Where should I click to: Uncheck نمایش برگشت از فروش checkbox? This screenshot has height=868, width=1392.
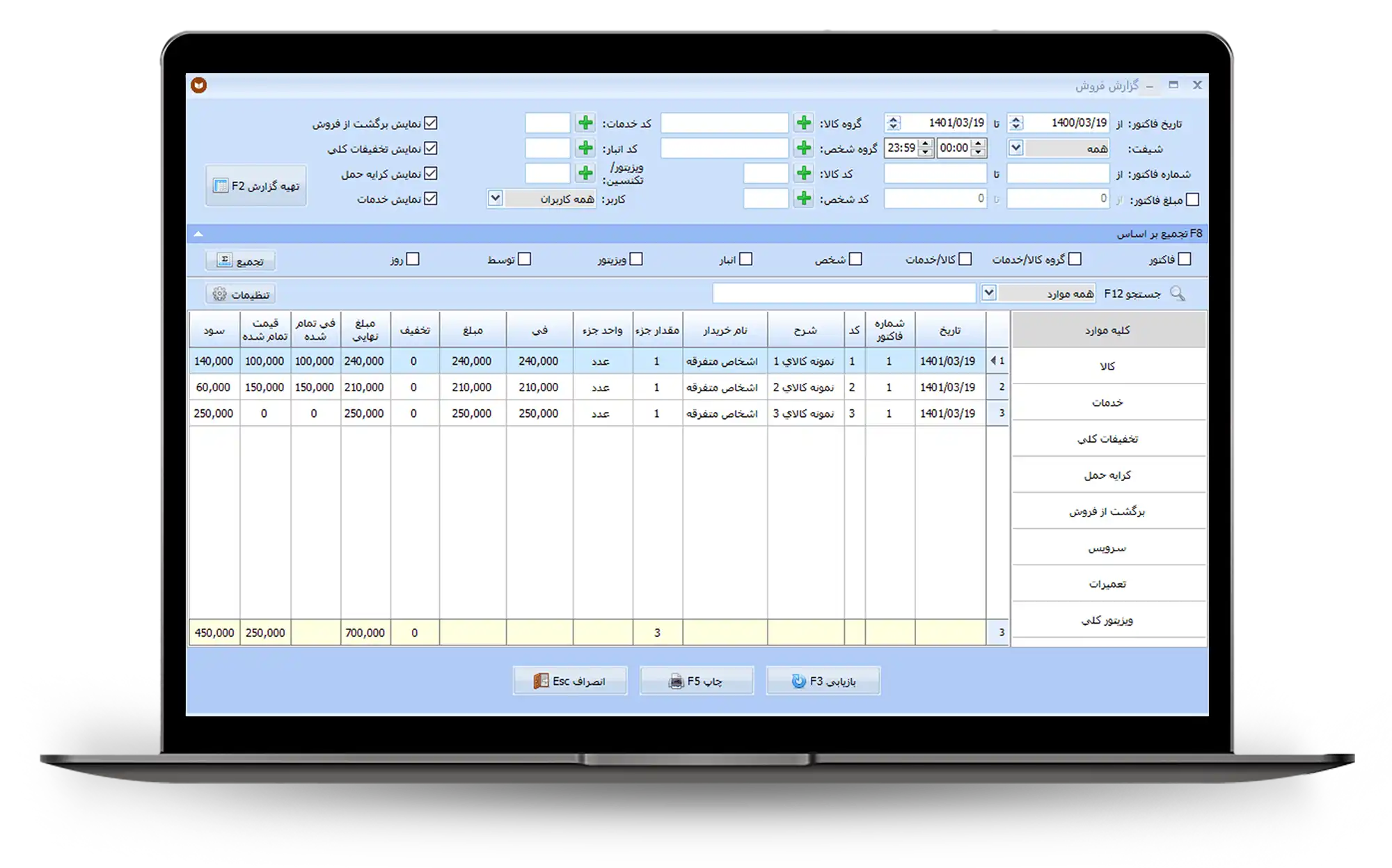click(x=431, y=123)
